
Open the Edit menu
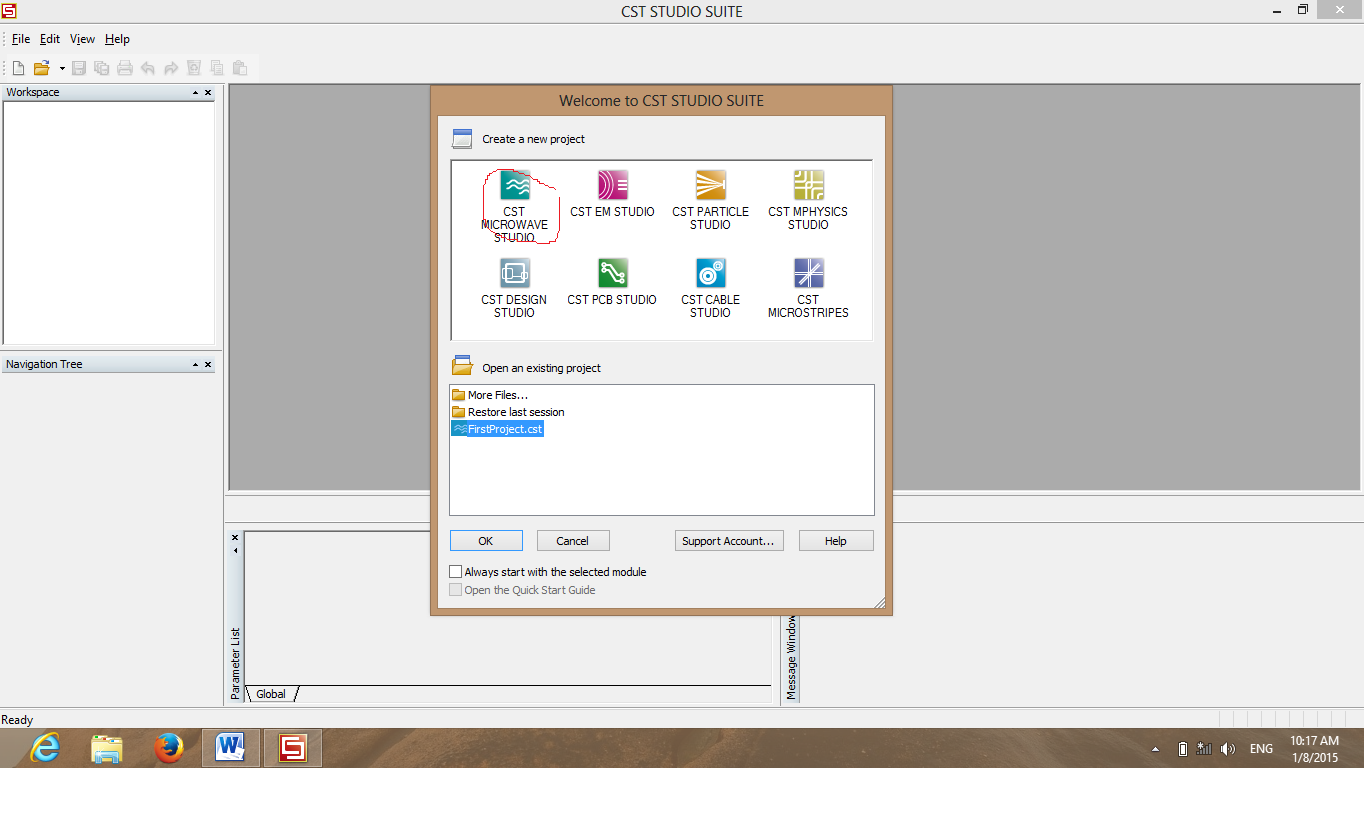[x=50, y=39]
